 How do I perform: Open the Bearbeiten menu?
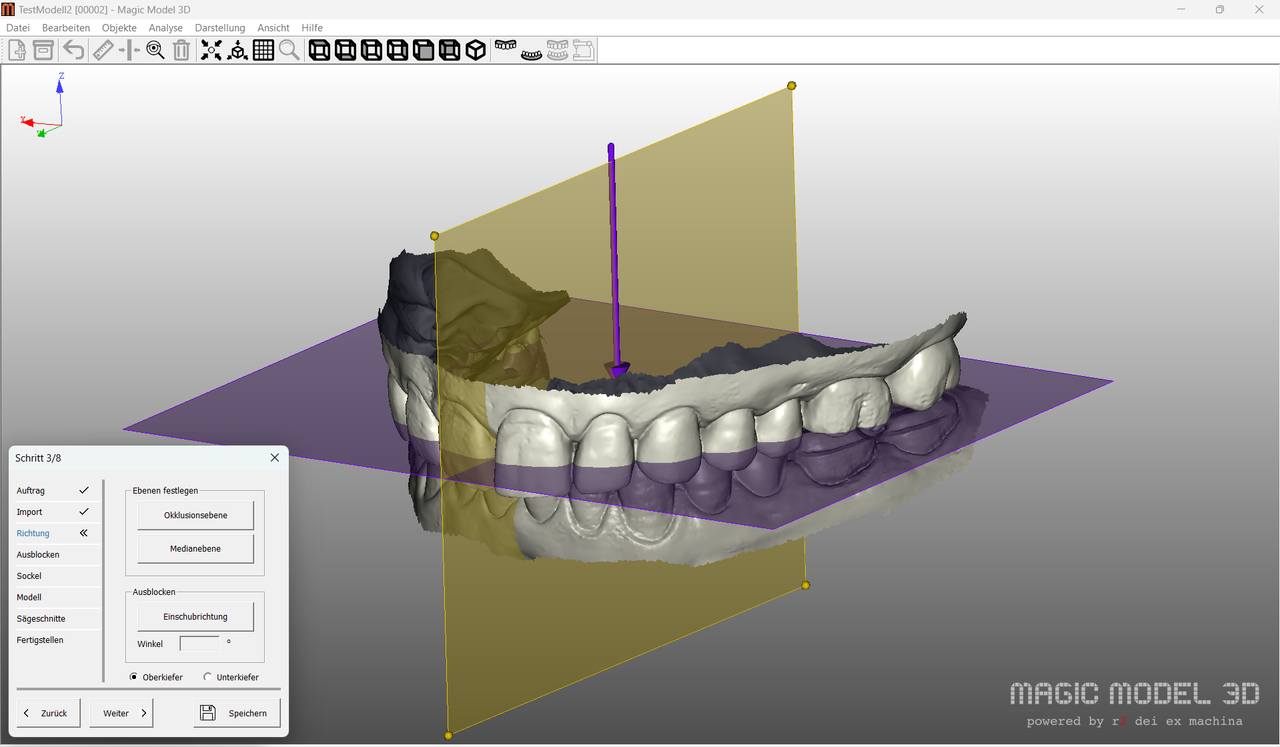pos(66,28)
